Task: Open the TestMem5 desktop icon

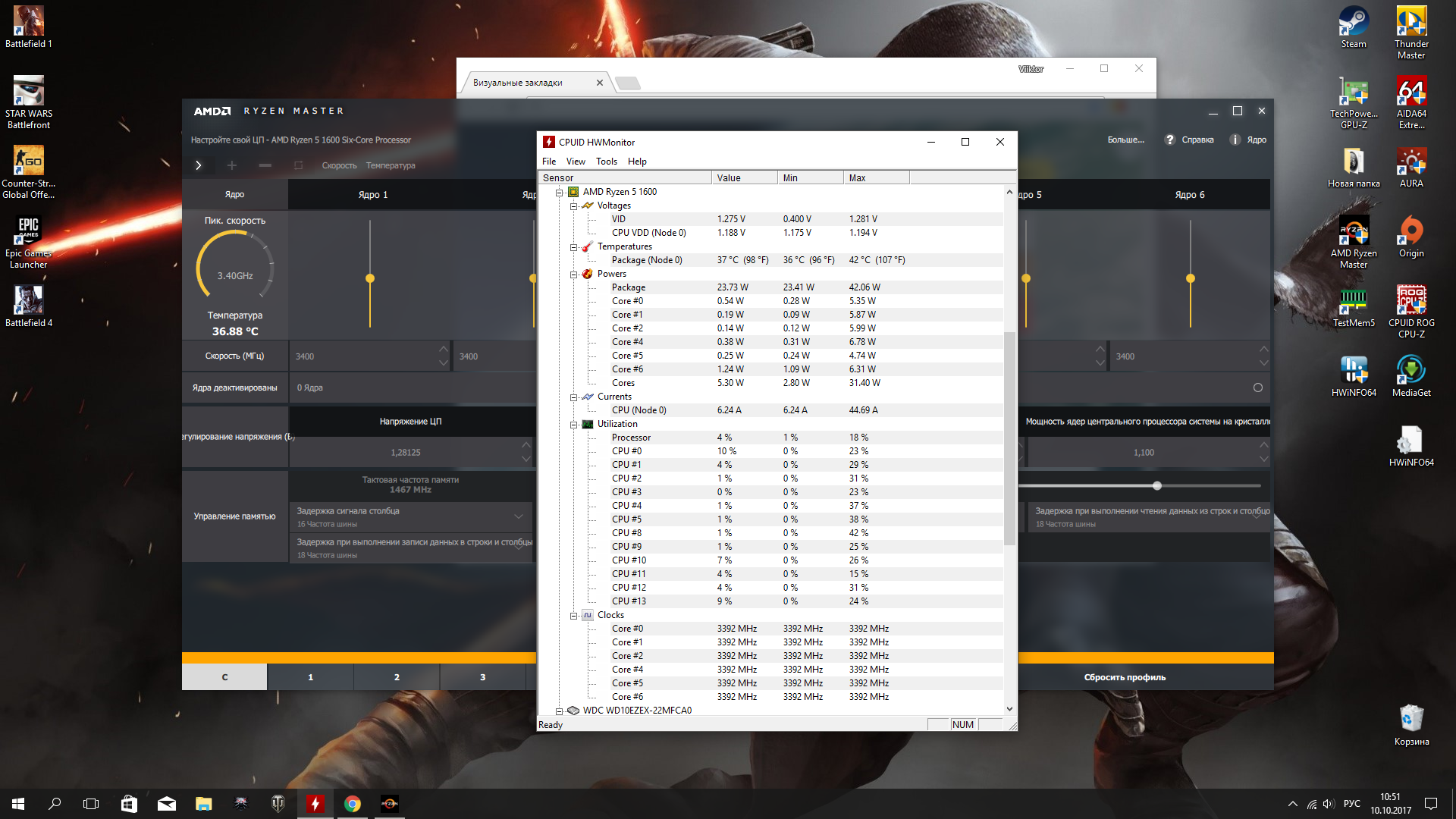Action: point(1354,301)
